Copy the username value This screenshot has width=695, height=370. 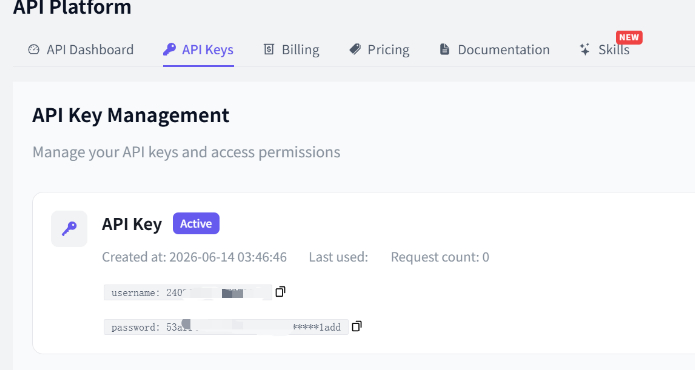(280, 292)
